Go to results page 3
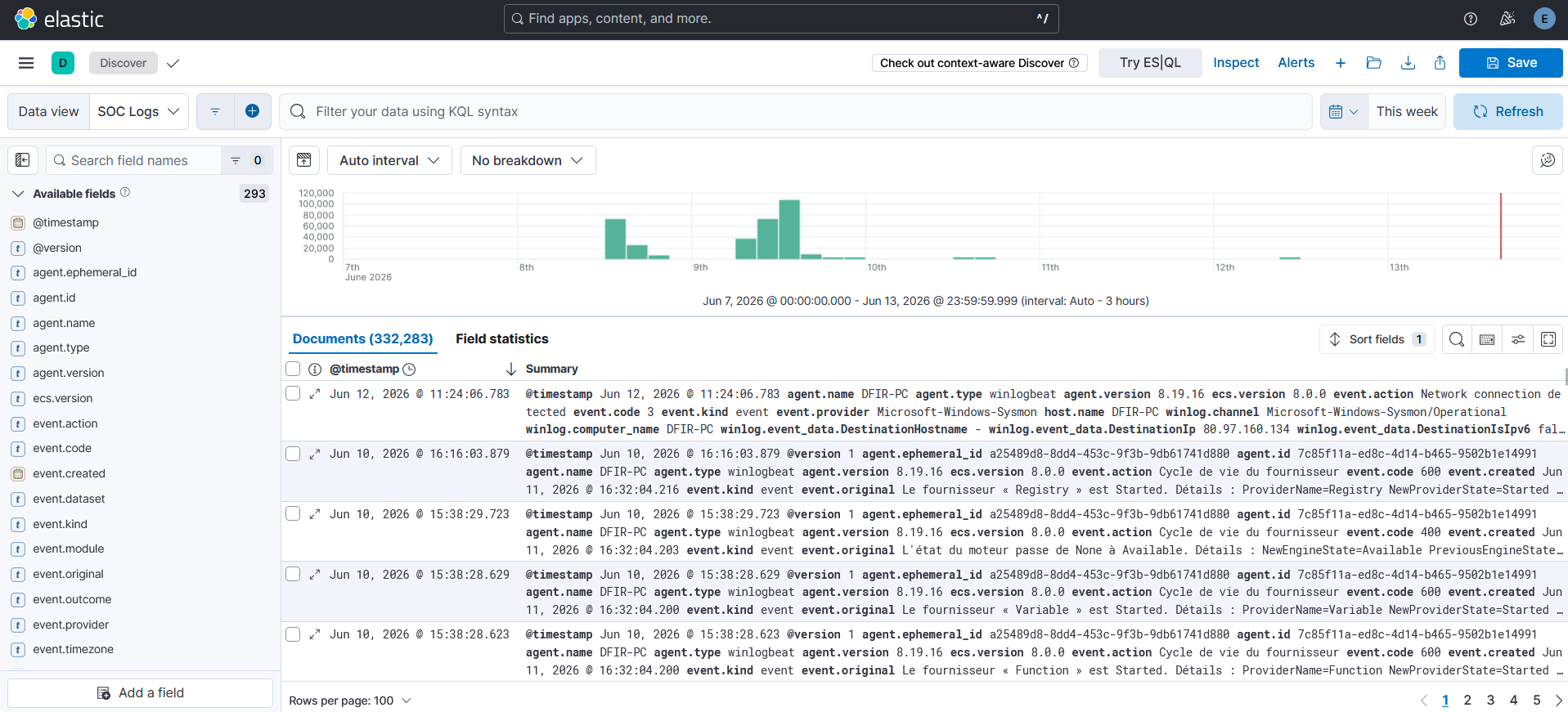Viewport: 1568px width, 712px height. pyautogui.click(x=1490, y=701)
